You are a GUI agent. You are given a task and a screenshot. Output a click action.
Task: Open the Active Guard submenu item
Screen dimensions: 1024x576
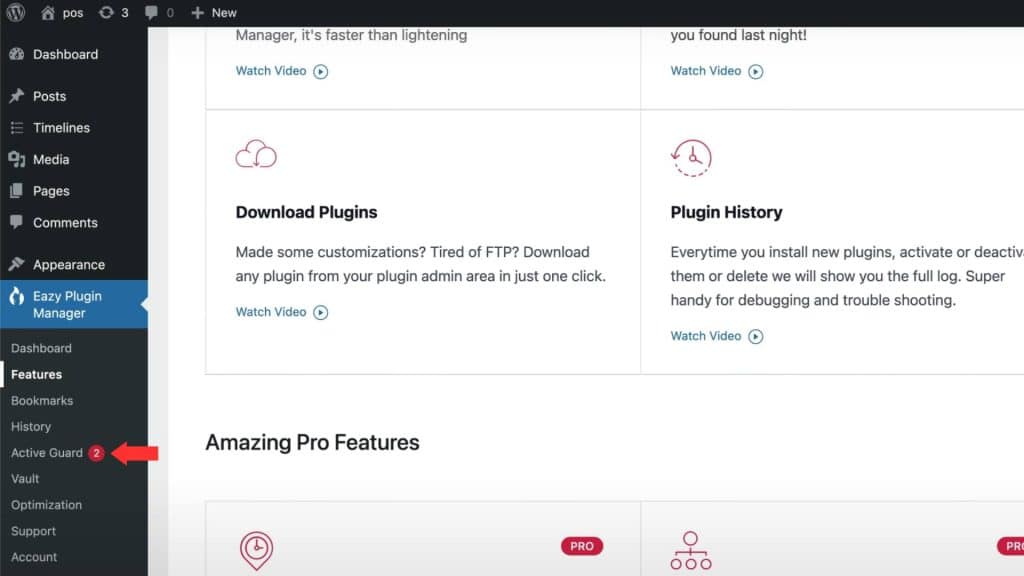pyautogui.click(x=47, y=453)
